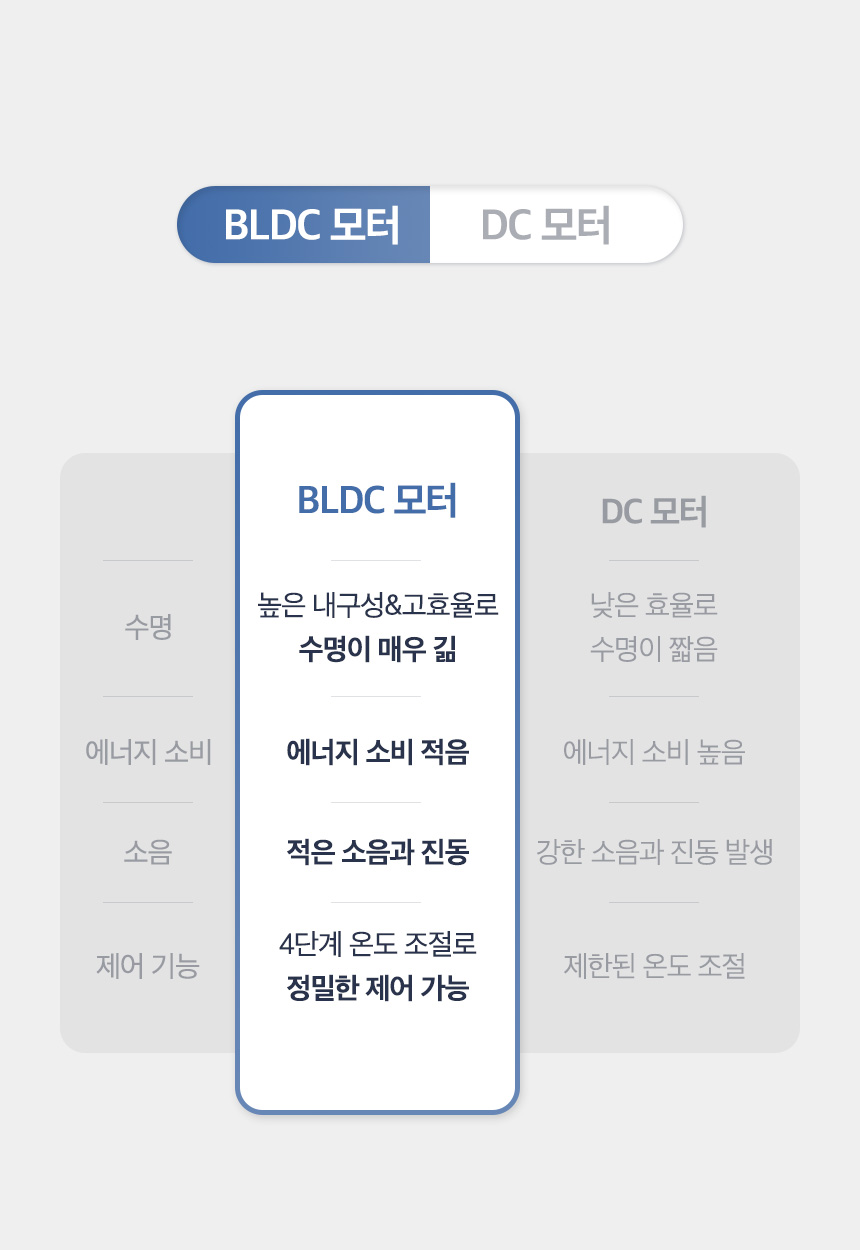The width and height of the screenshot is (860, 1250).
Task: Click the bold text 정밀한 제어 가능
Action: [377, 989]
